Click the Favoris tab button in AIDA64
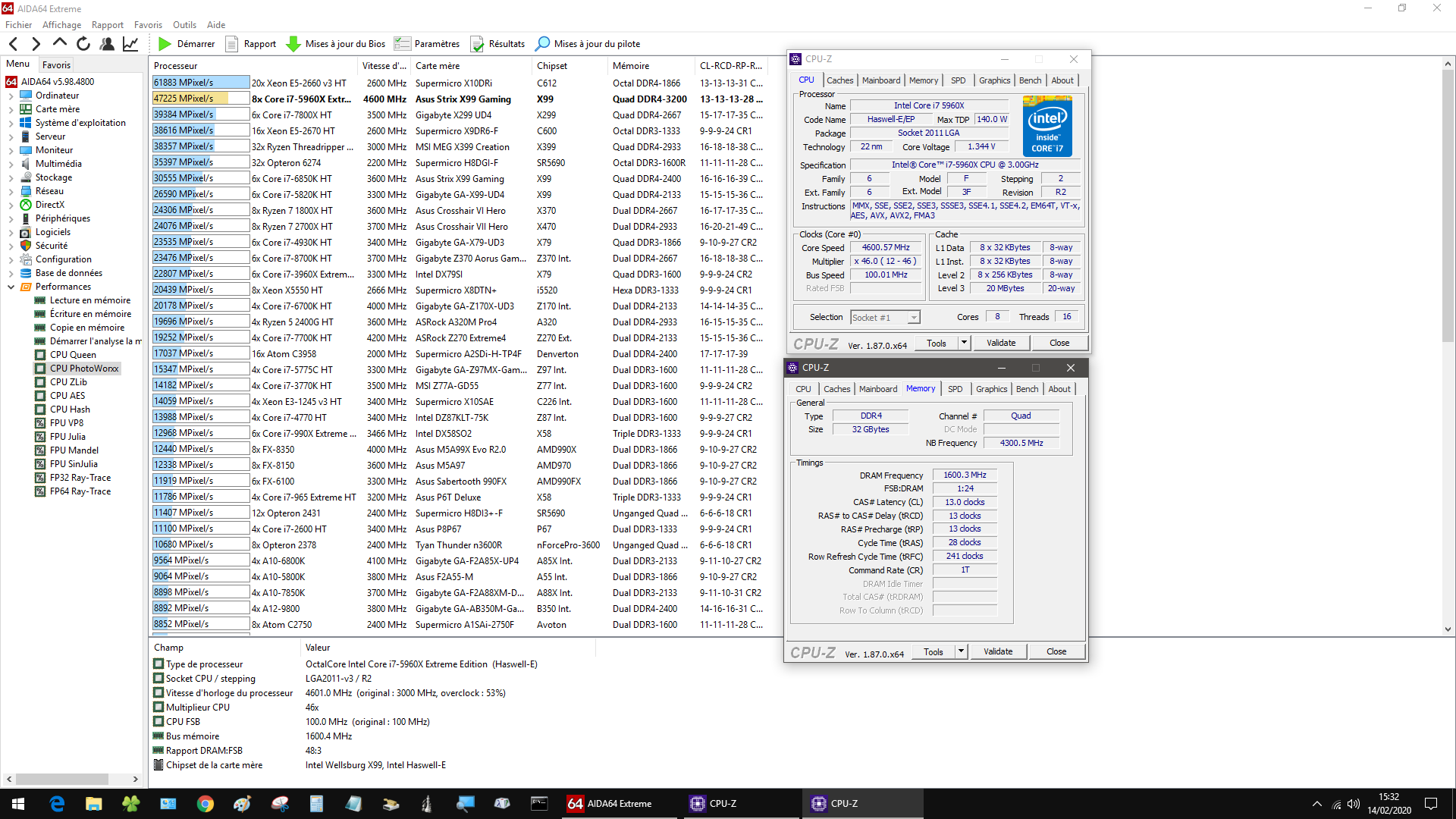The height and width of the screenshot is (819, 1456). pos(56,64)
